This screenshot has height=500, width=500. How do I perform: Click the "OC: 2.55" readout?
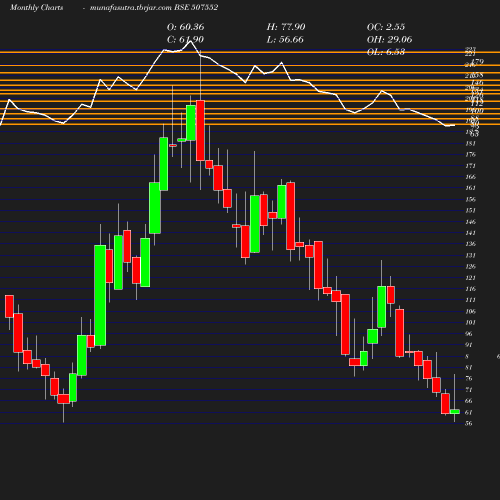click(x=386, y=27)
